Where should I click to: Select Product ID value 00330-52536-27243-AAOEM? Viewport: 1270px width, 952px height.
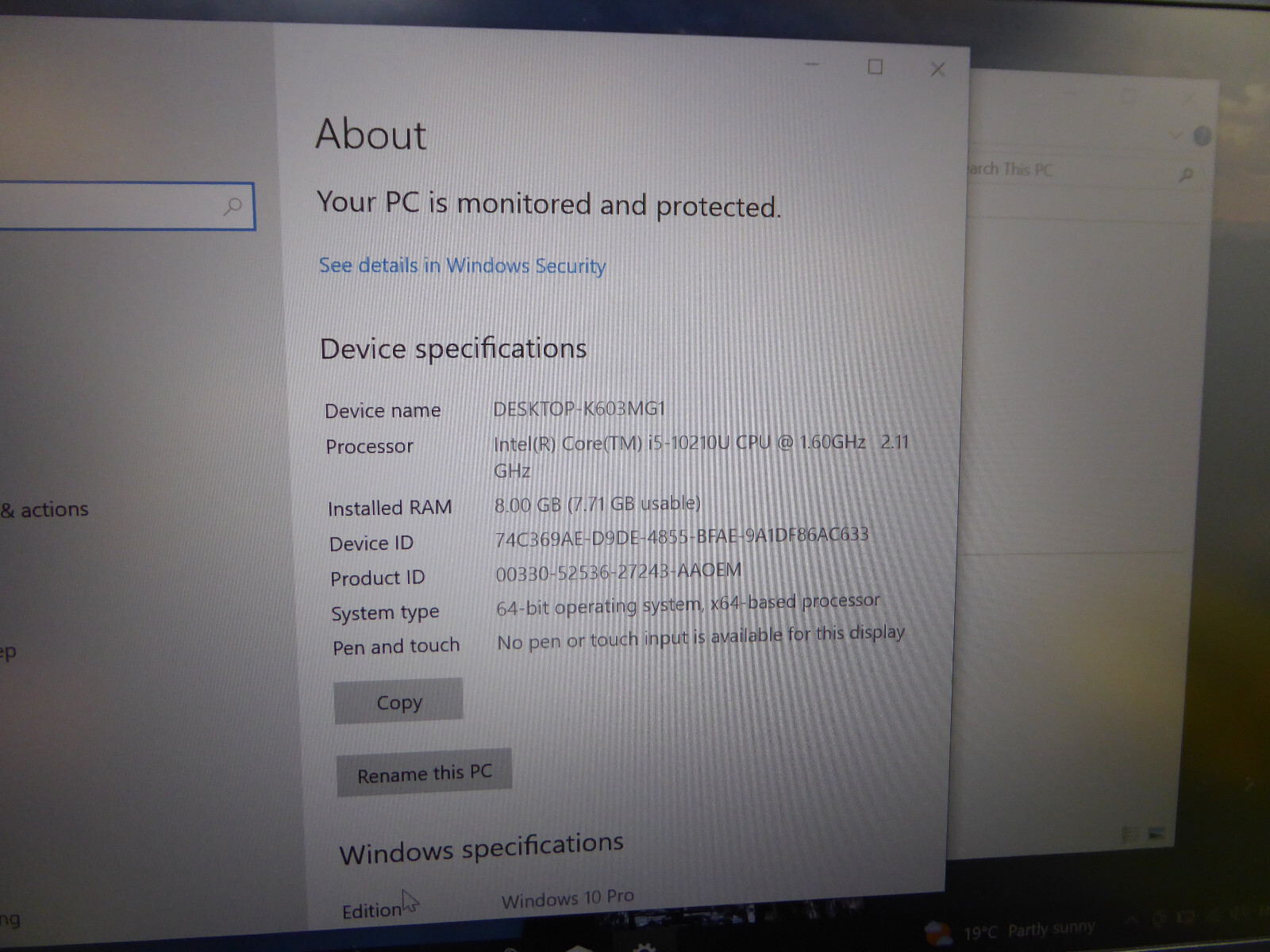tap(618, 572)
